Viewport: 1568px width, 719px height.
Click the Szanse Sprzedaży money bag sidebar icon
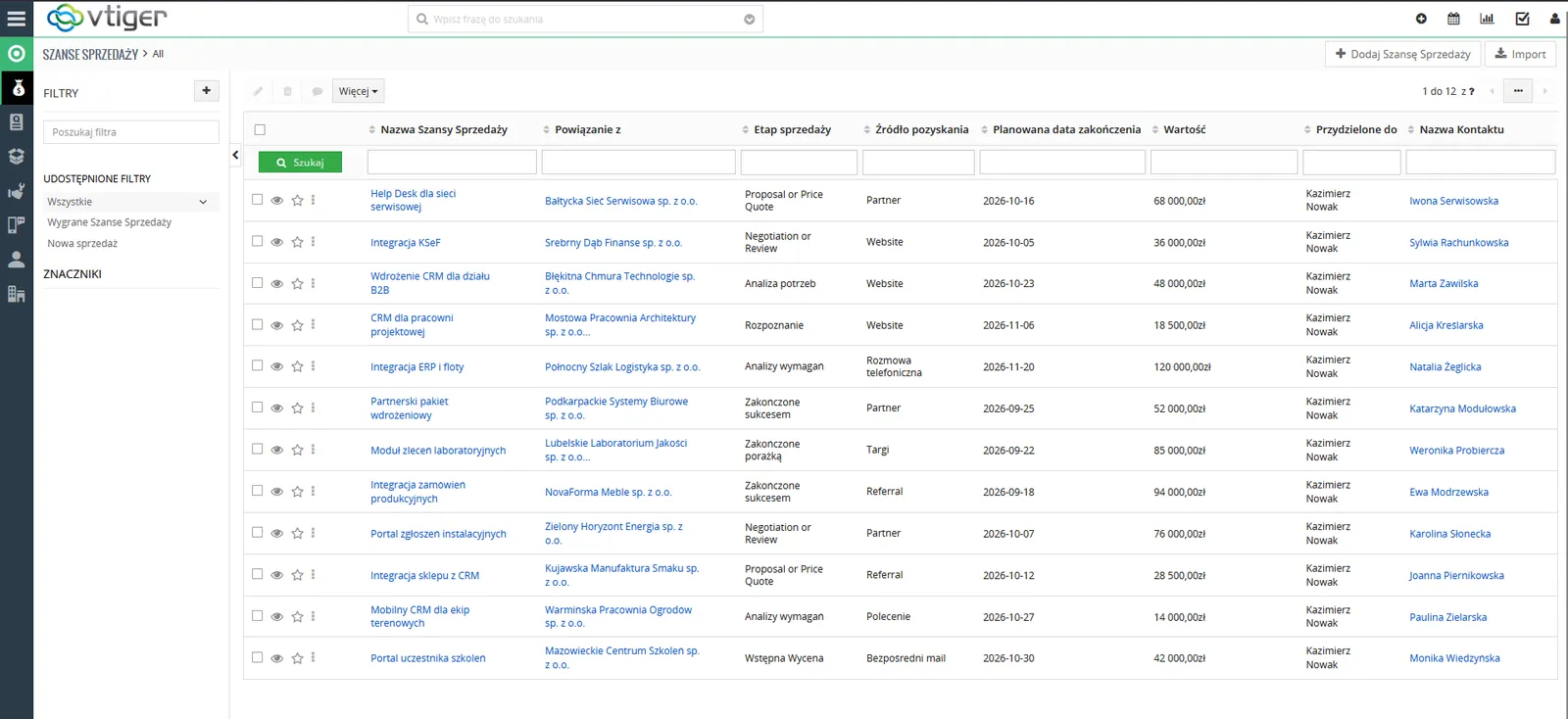coord(17,88)
